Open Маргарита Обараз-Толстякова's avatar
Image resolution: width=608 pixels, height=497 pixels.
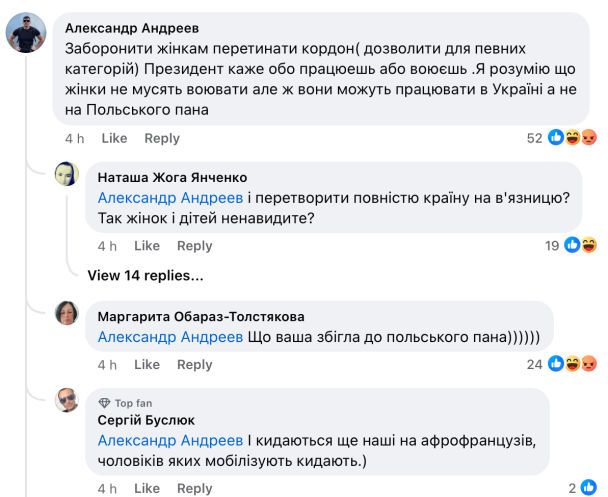point(67,313)
